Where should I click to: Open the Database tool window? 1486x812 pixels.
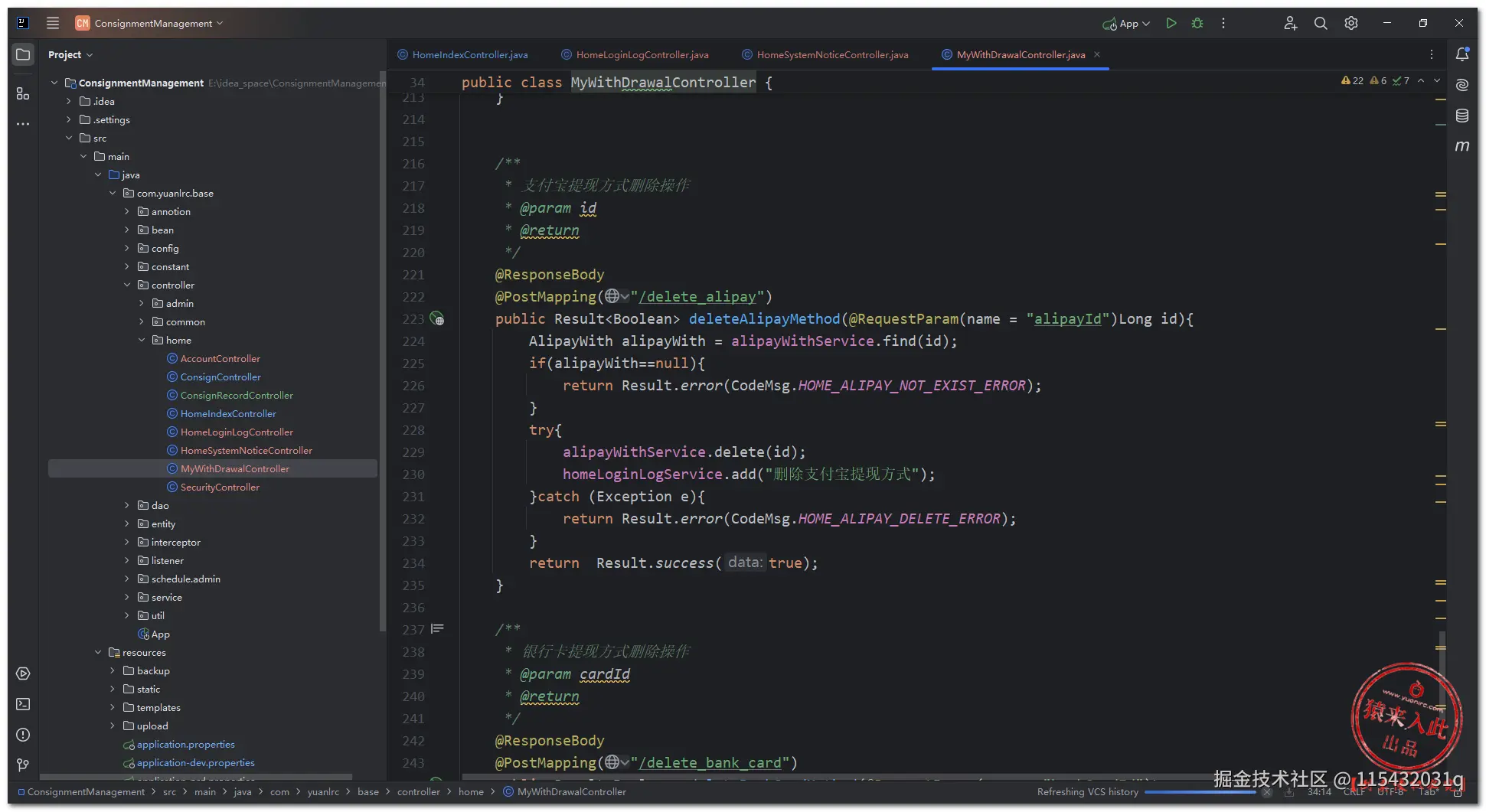coord(1462,116)
